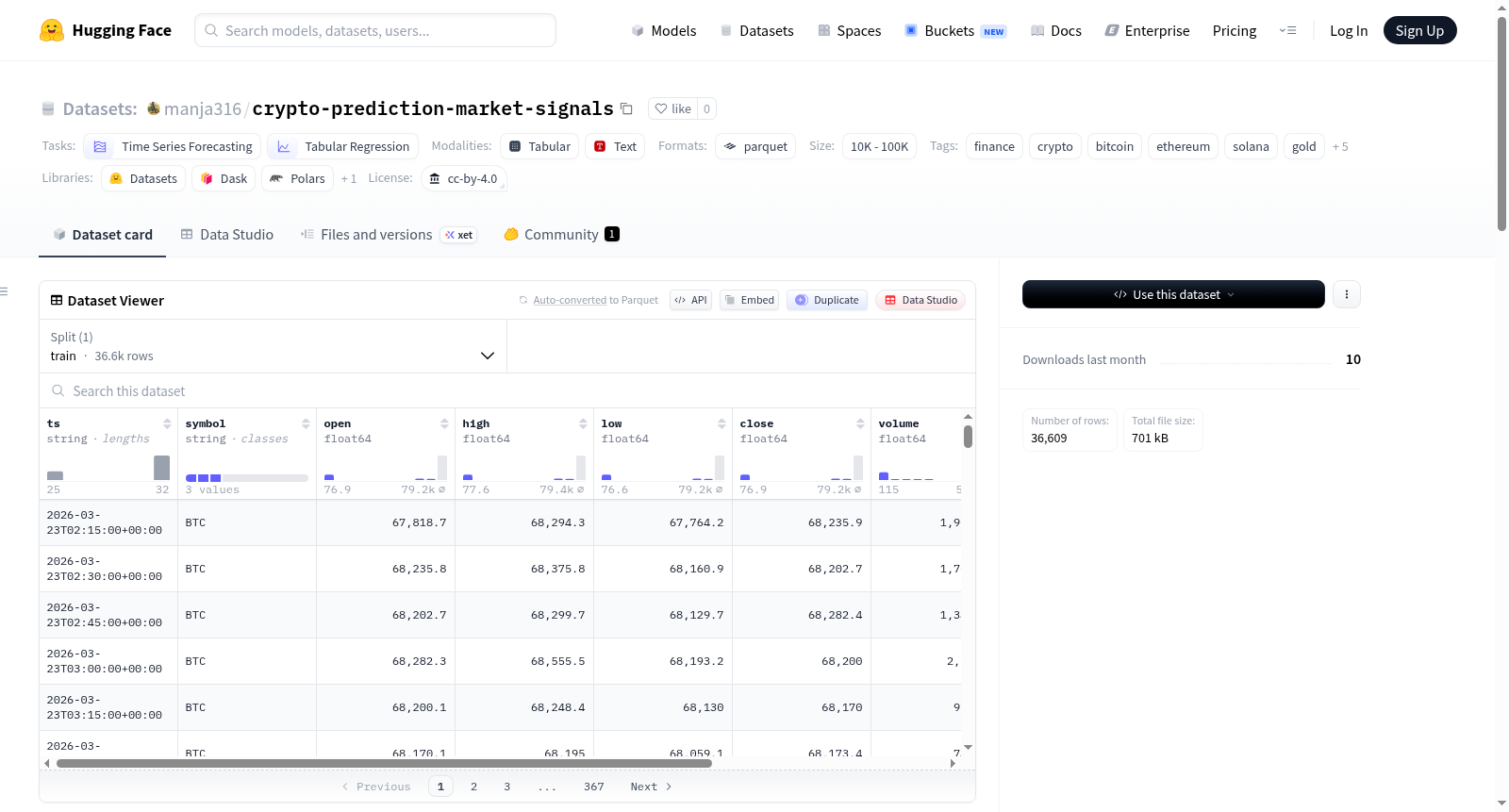The image size is (1509, 812).
Task: Click the parquet format tag
Action: pos(755,146)
